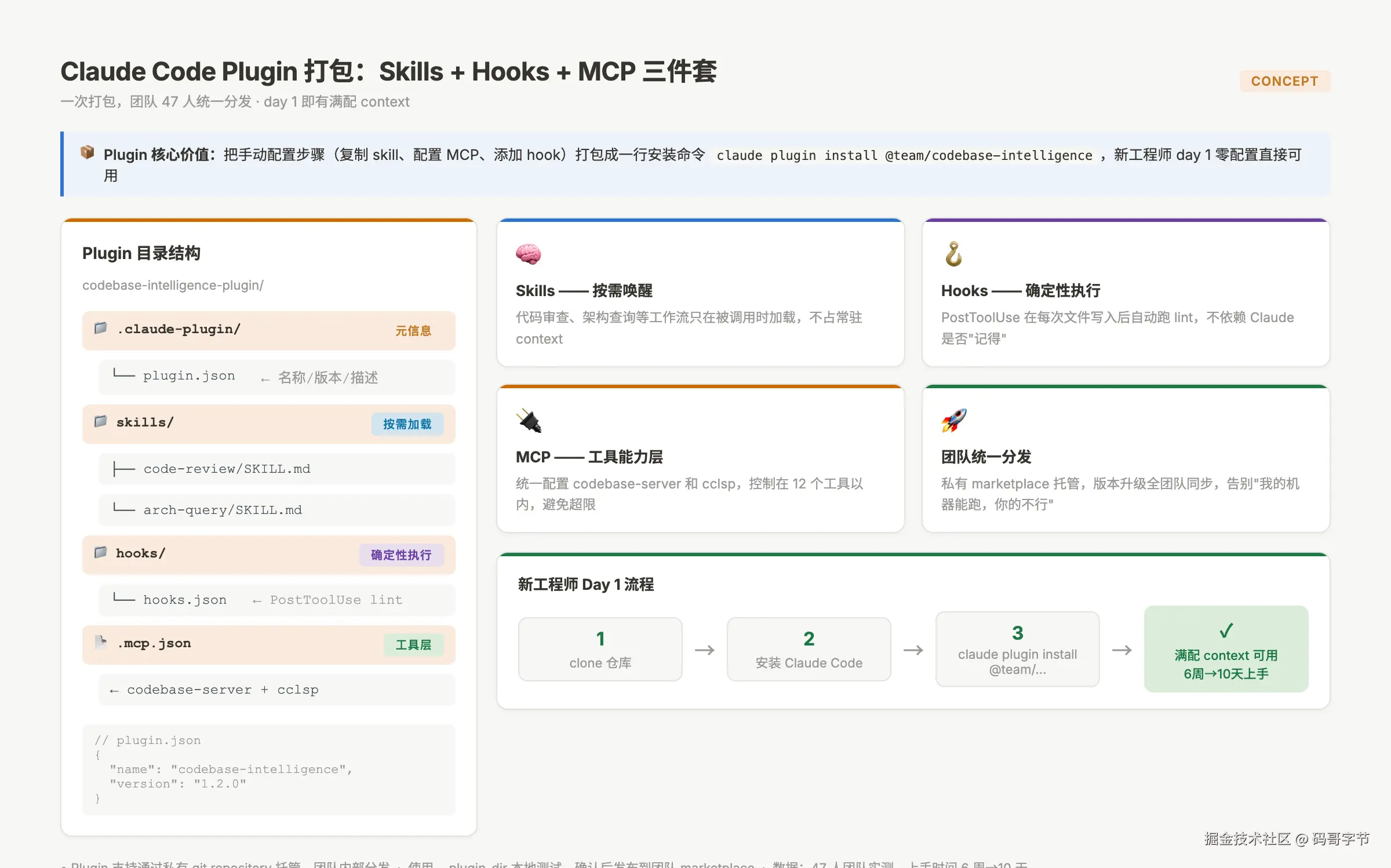The width and height of the screenshot is (1391, 868).
Task: Click the Plugin 目录结构 heading
Action: (141, 253)
